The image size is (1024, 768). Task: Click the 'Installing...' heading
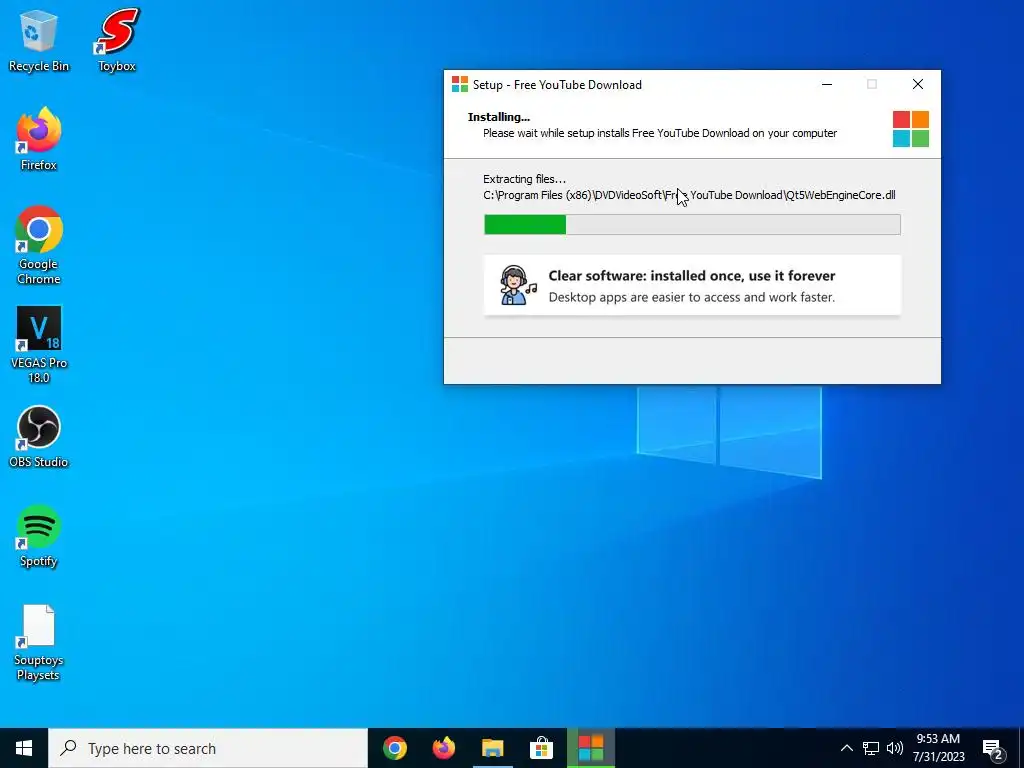click(x=499, y=118)
